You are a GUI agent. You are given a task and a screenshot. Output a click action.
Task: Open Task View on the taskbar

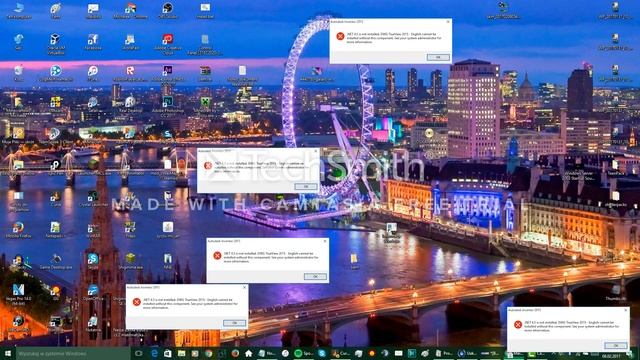pyautogui.click(x=139, y=353)
